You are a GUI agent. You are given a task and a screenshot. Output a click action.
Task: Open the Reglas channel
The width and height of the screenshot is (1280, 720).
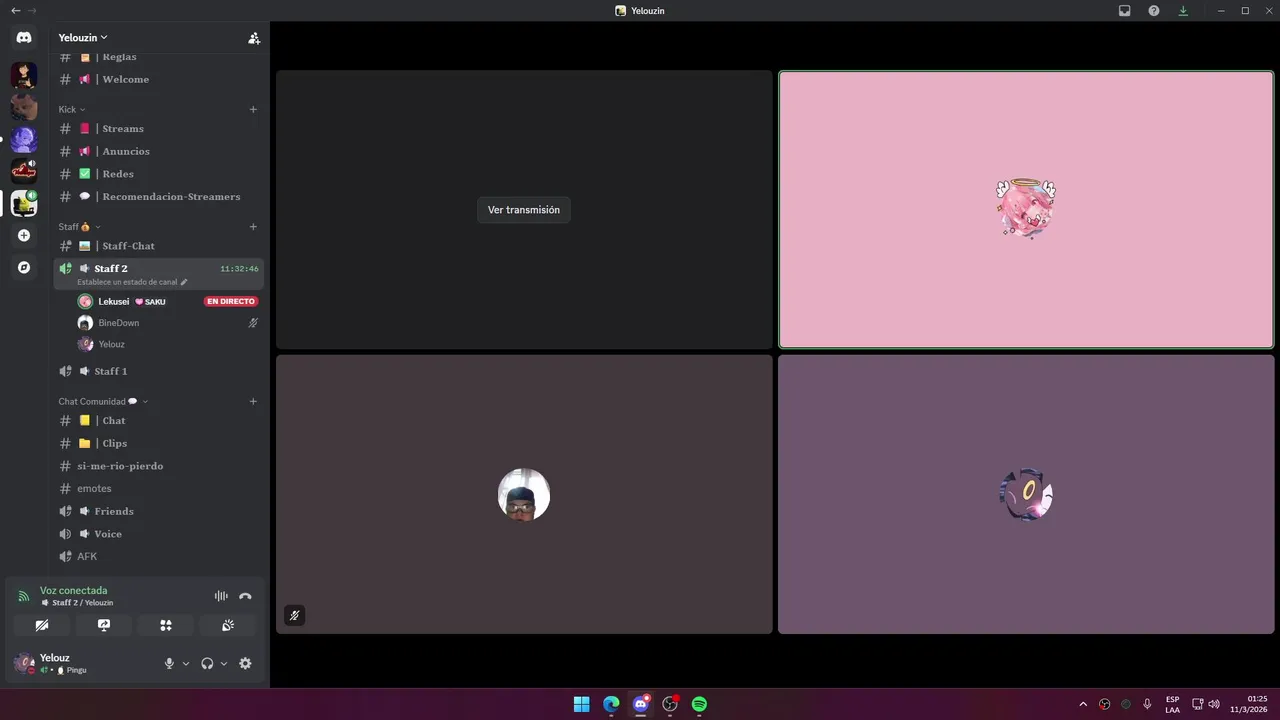159,58
